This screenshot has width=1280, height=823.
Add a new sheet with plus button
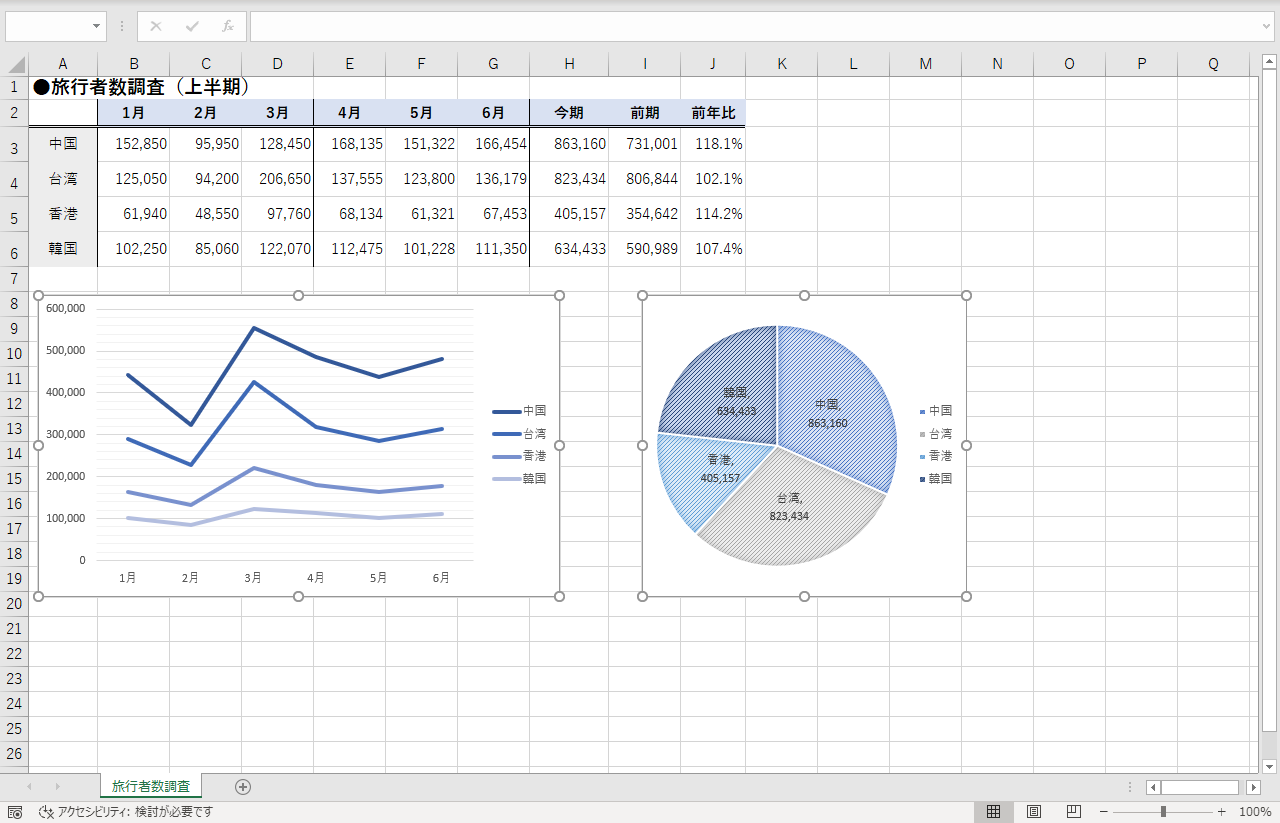243,787
